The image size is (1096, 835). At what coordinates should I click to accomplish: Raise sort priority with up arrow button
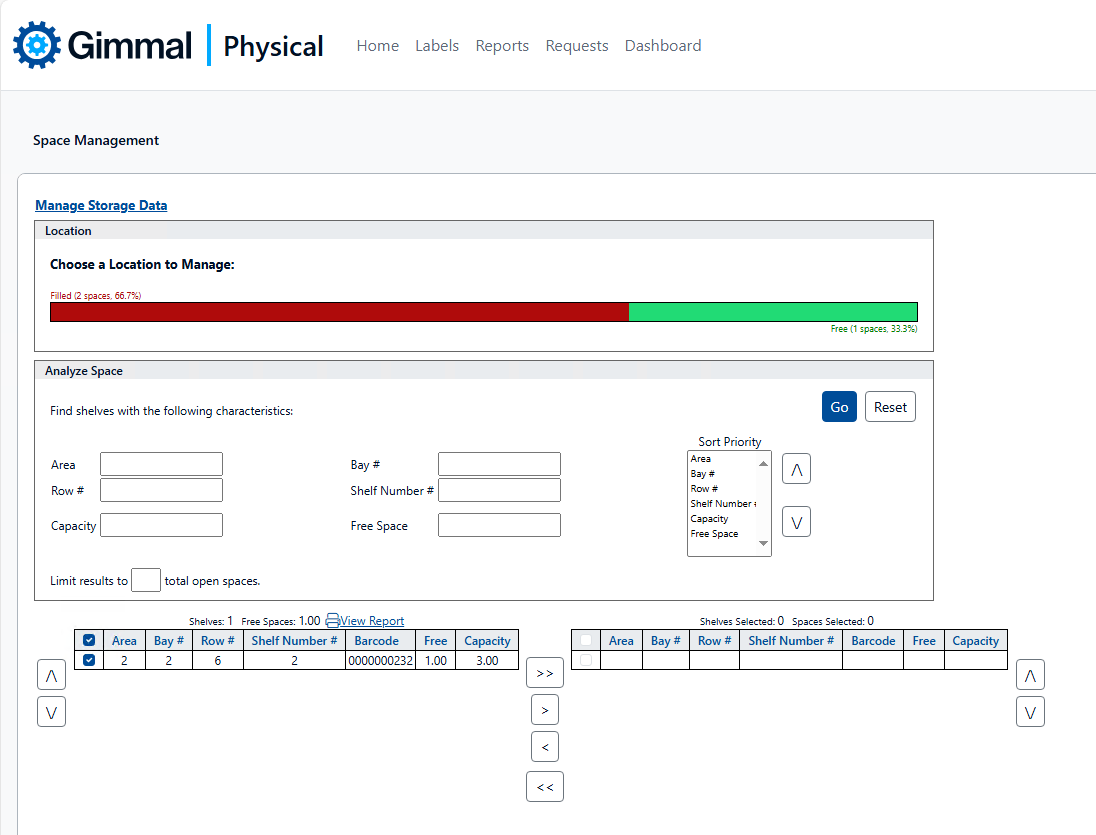point(796,469)
